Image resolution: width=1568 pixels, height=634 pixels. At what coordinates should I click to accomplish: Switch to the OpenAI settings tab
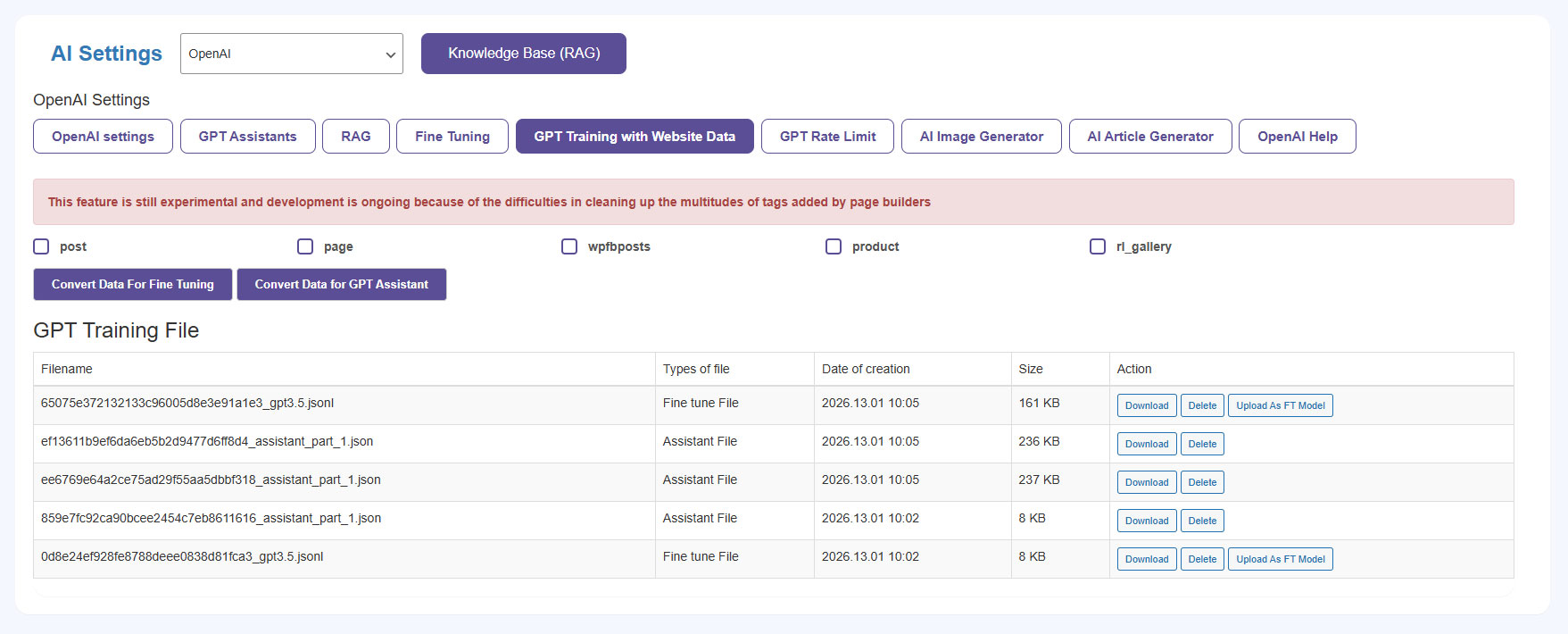point(103,137)
